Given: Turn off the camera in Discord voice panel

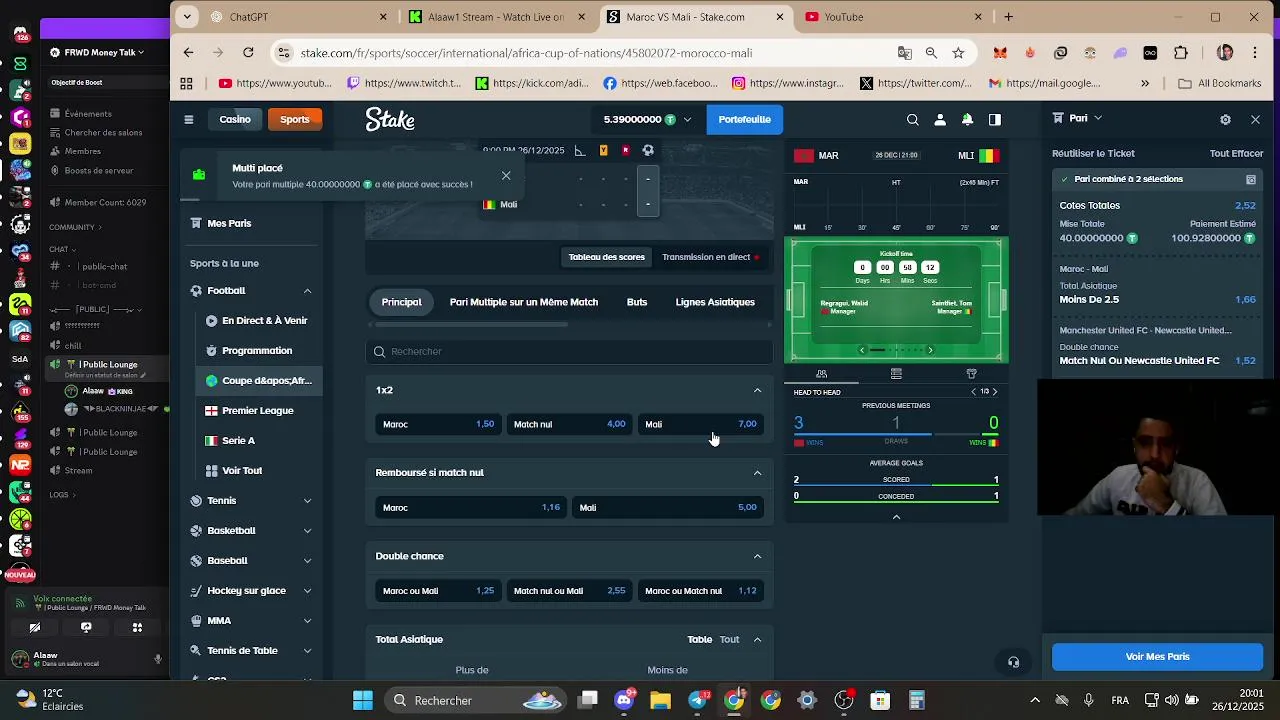Looking at the screenshot, I should [35, 627].
